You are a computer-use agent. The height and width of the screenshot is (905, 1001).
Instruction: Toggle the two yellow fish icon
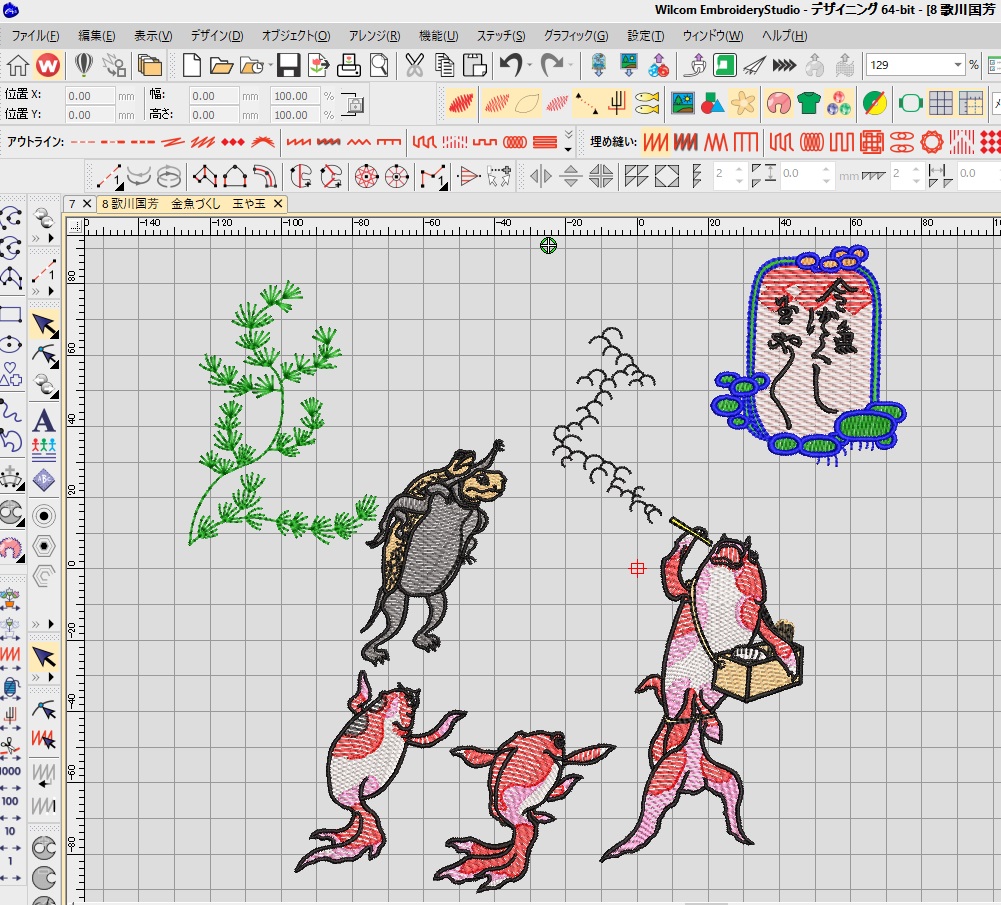tap(647, 103)
